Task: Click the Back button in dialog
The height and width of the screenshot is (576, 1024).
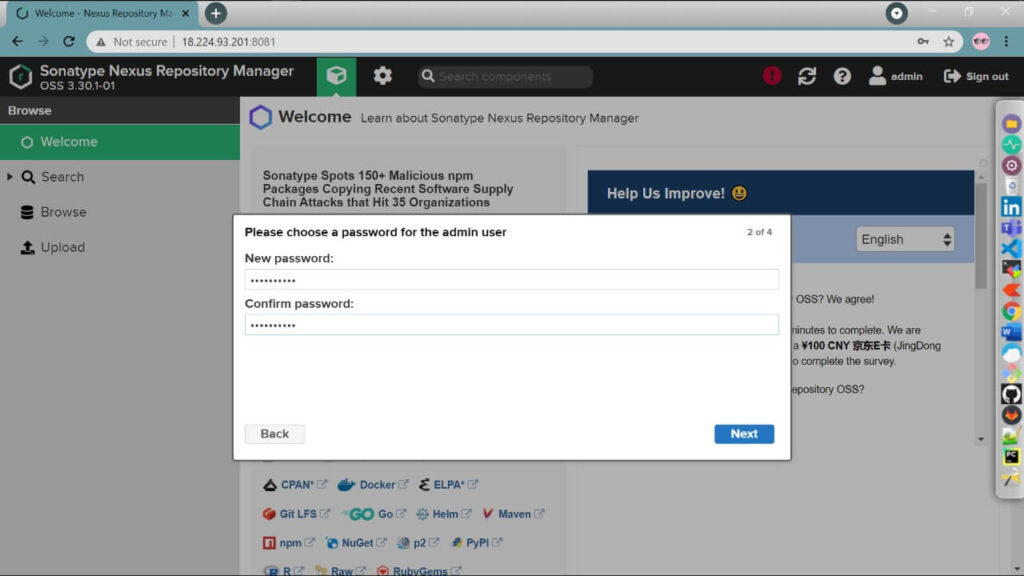Action: tap(274, 434)
